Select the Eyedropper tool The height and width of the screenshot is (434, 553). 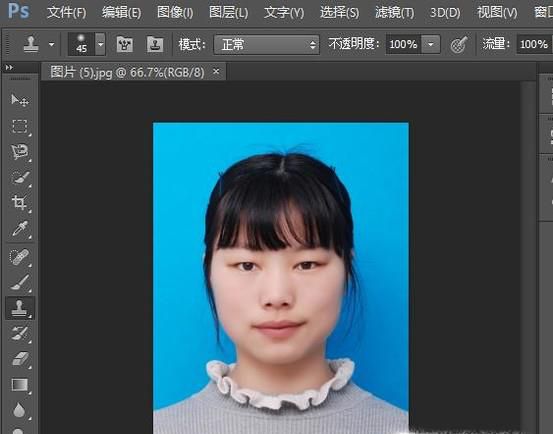pyautogui.click(x=20, y=228)
